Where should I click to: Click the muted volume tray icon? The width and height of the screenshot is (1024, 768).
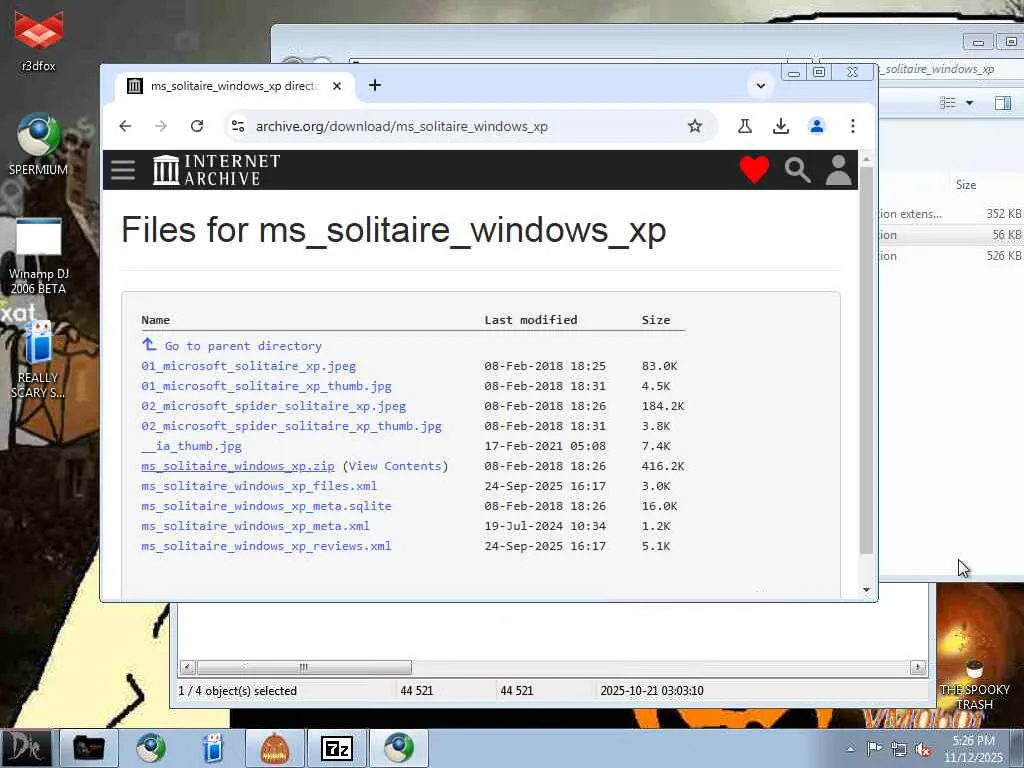(924, 749)
